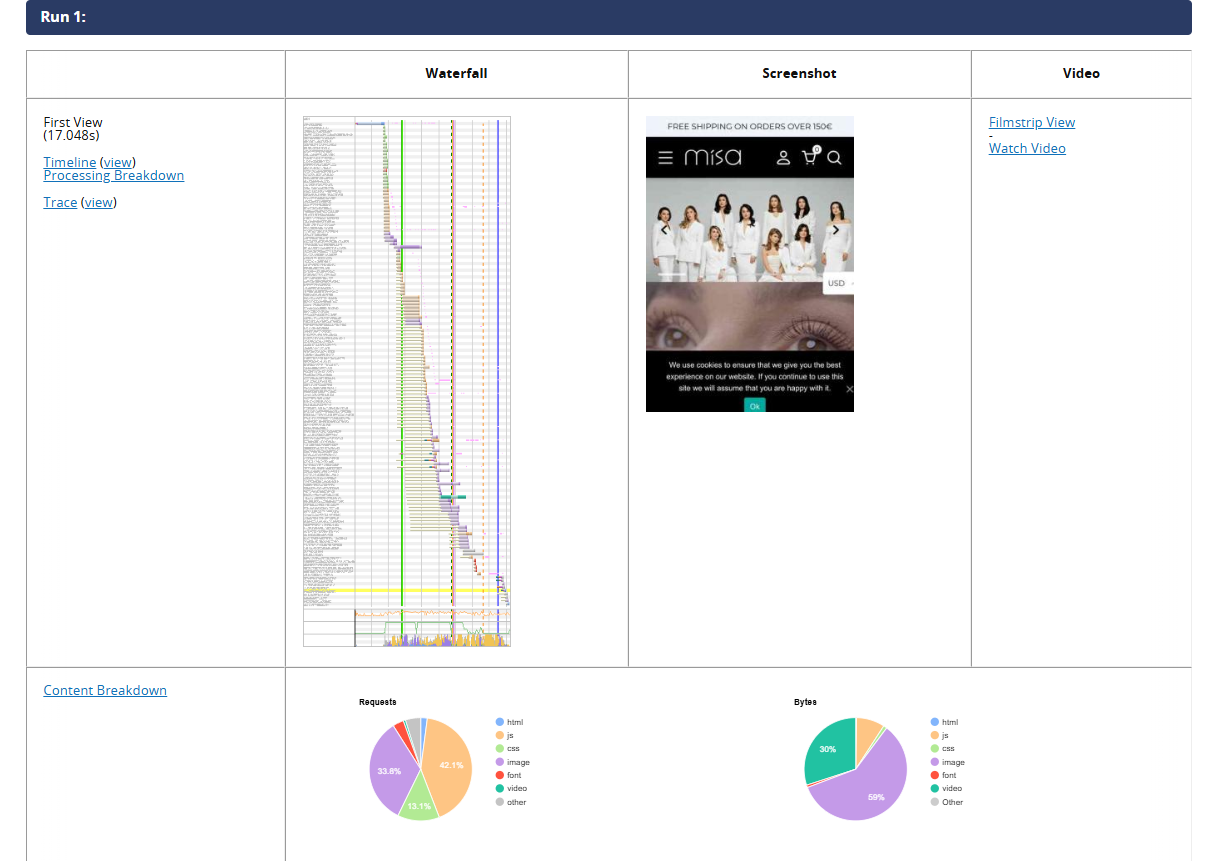This screenshot has height=861, width=1231.
Task: Click the Waterfall column header
Action: coord(456,73)
